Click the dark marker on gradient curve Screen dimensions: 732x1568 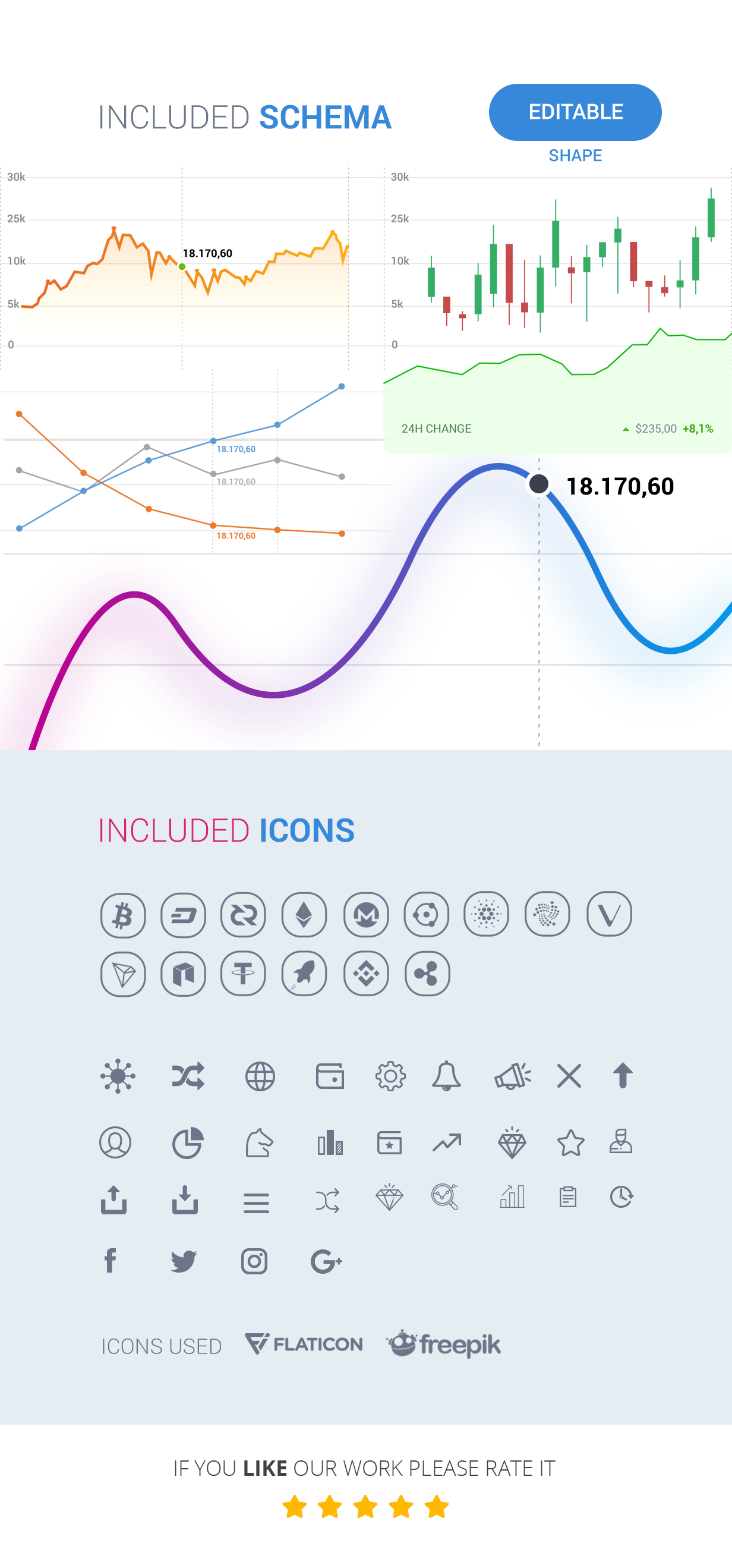538,484
